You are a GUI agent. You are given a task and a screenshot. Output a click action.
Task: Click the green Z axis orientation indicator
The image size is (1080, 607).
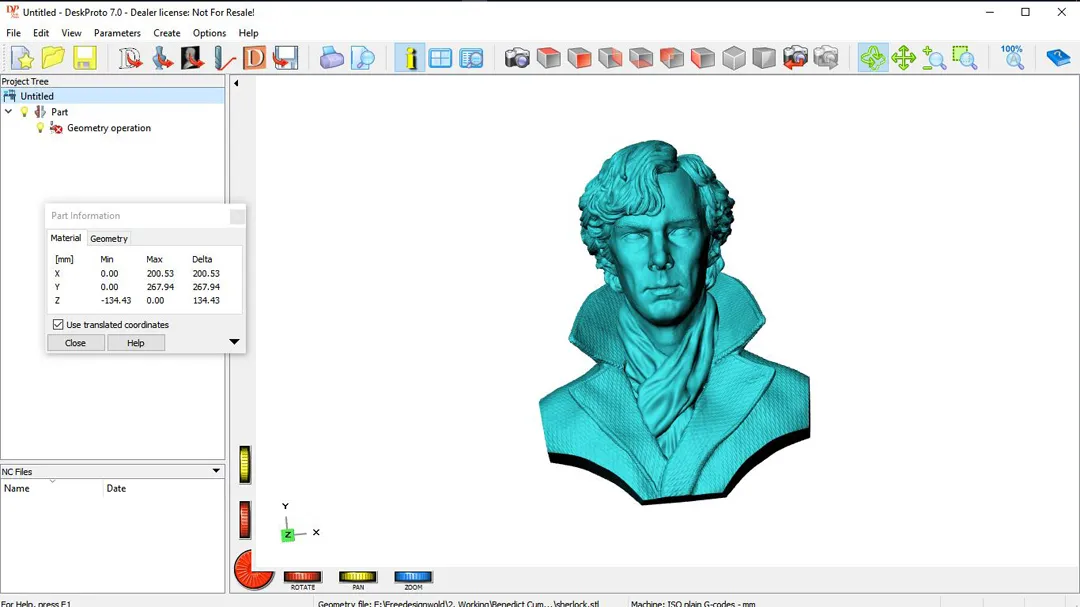click(x=288, y=535)
